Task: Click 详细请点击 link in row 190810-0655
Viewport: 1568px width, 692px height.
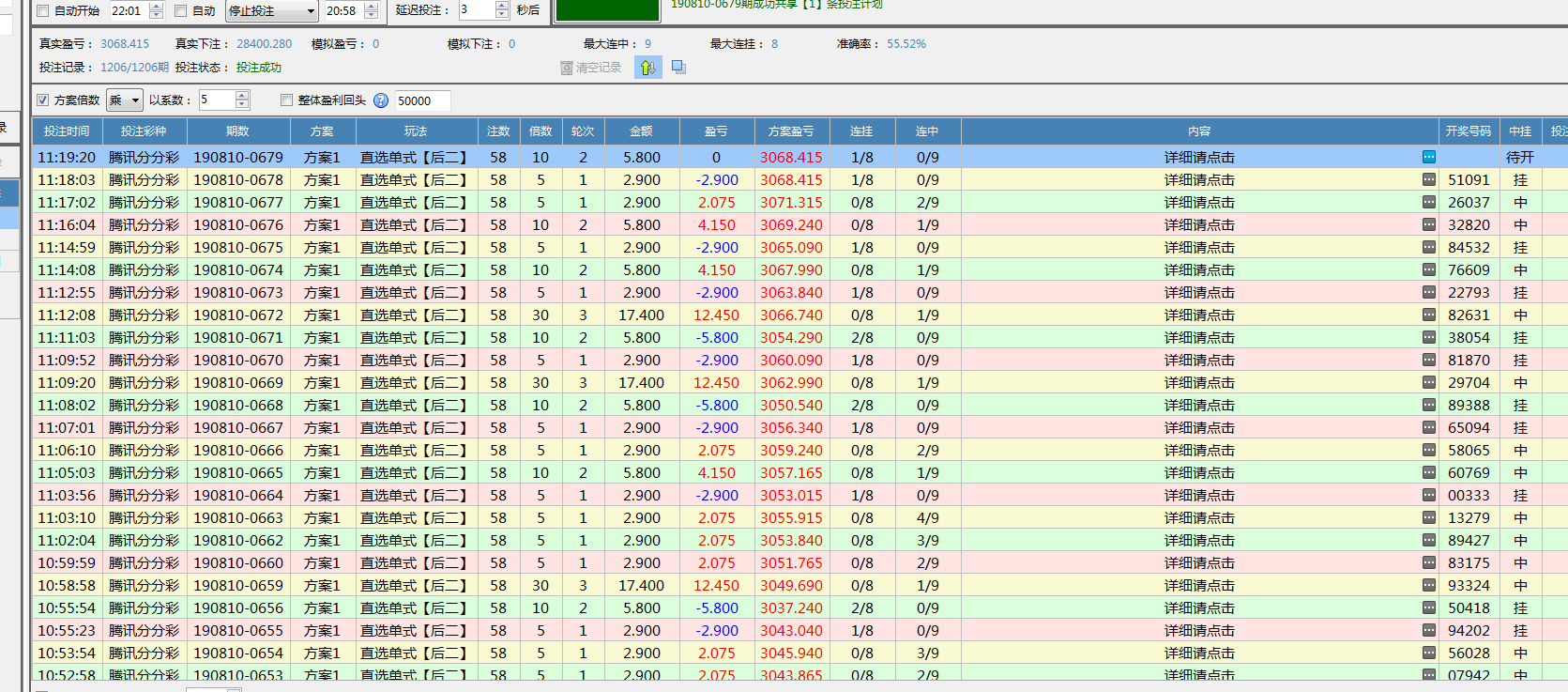Action: coord(1199,631)
